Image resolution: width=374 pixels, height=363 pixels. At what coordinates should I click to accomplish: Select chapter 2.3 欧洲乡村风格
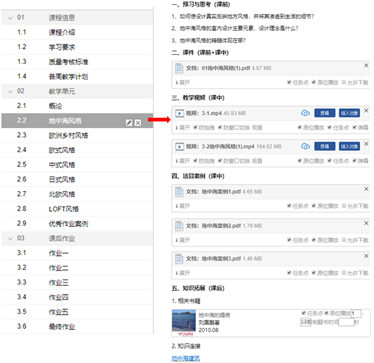77,135
